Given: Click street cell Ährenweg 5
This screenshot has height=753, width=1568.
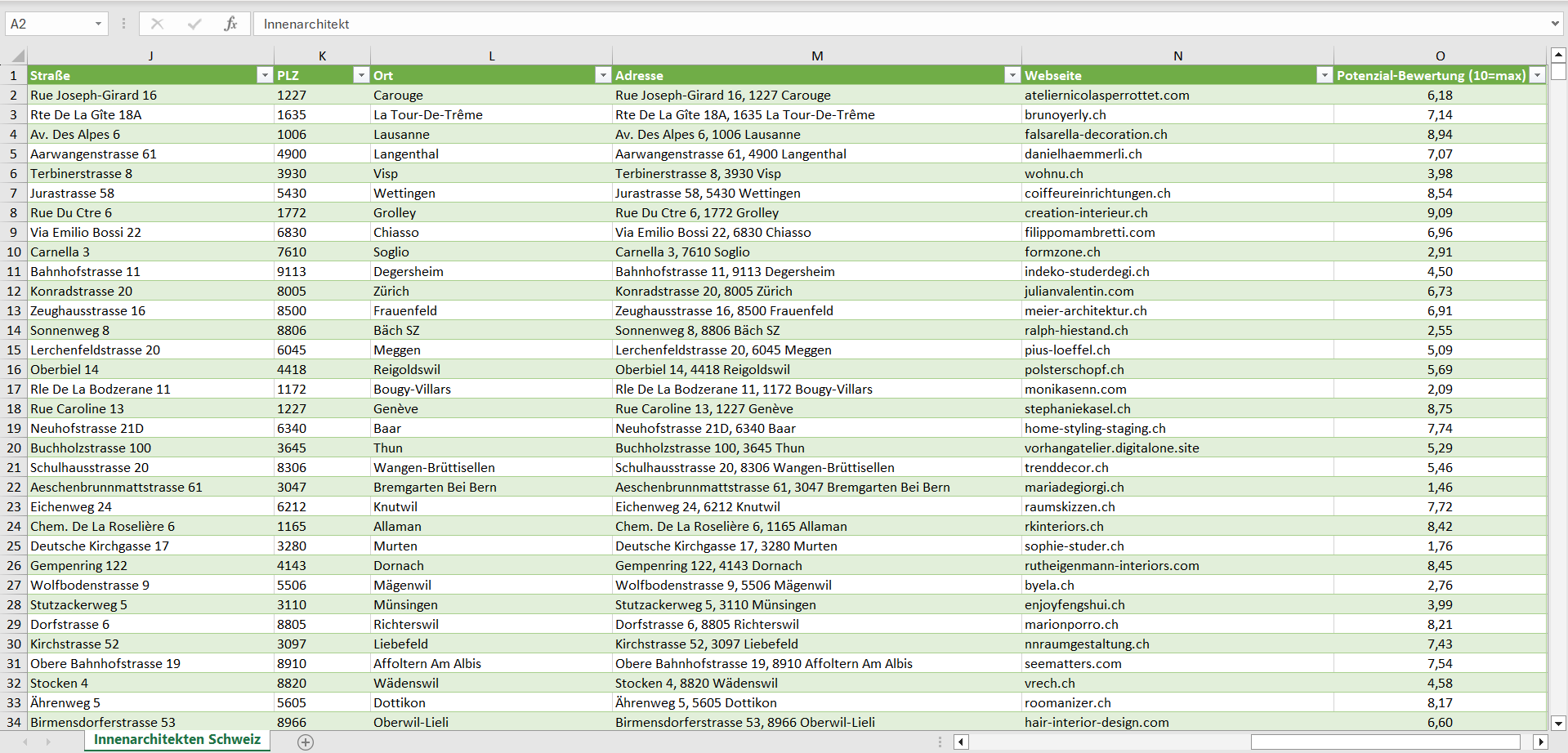Looking at the screenshot, I should click(151, 702).
